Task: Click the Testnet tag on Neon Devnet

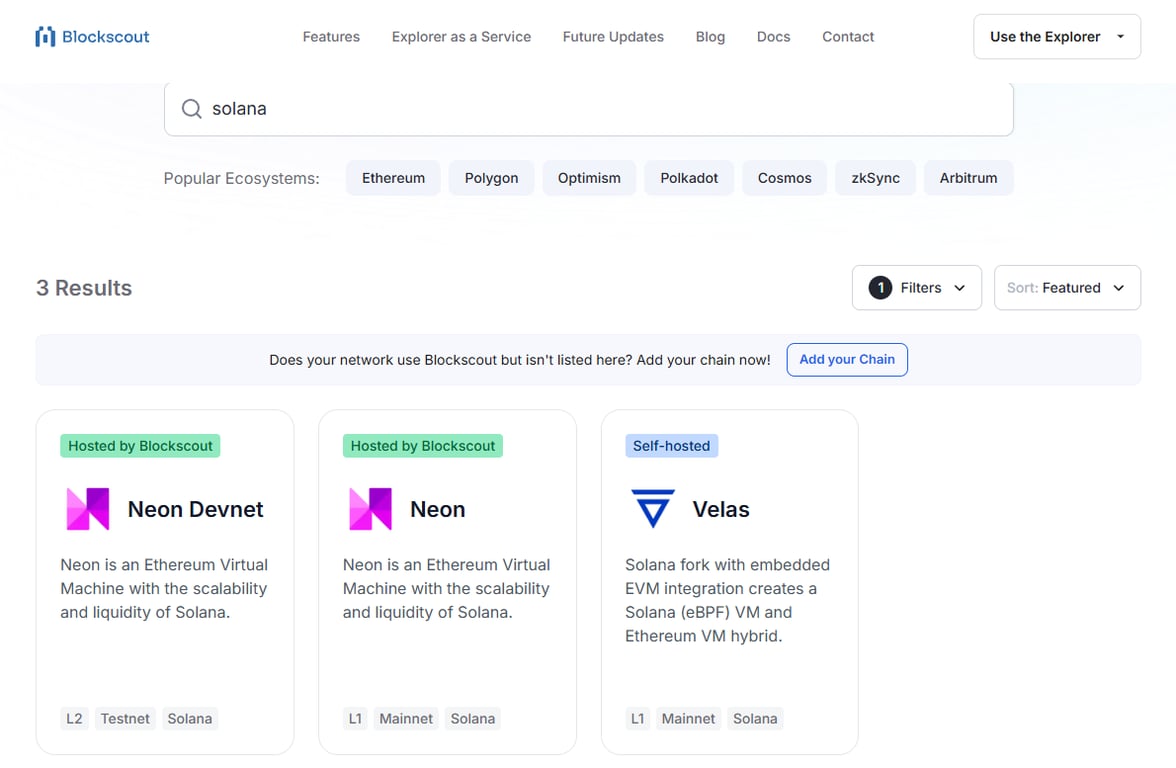Action: coord(125,718)
